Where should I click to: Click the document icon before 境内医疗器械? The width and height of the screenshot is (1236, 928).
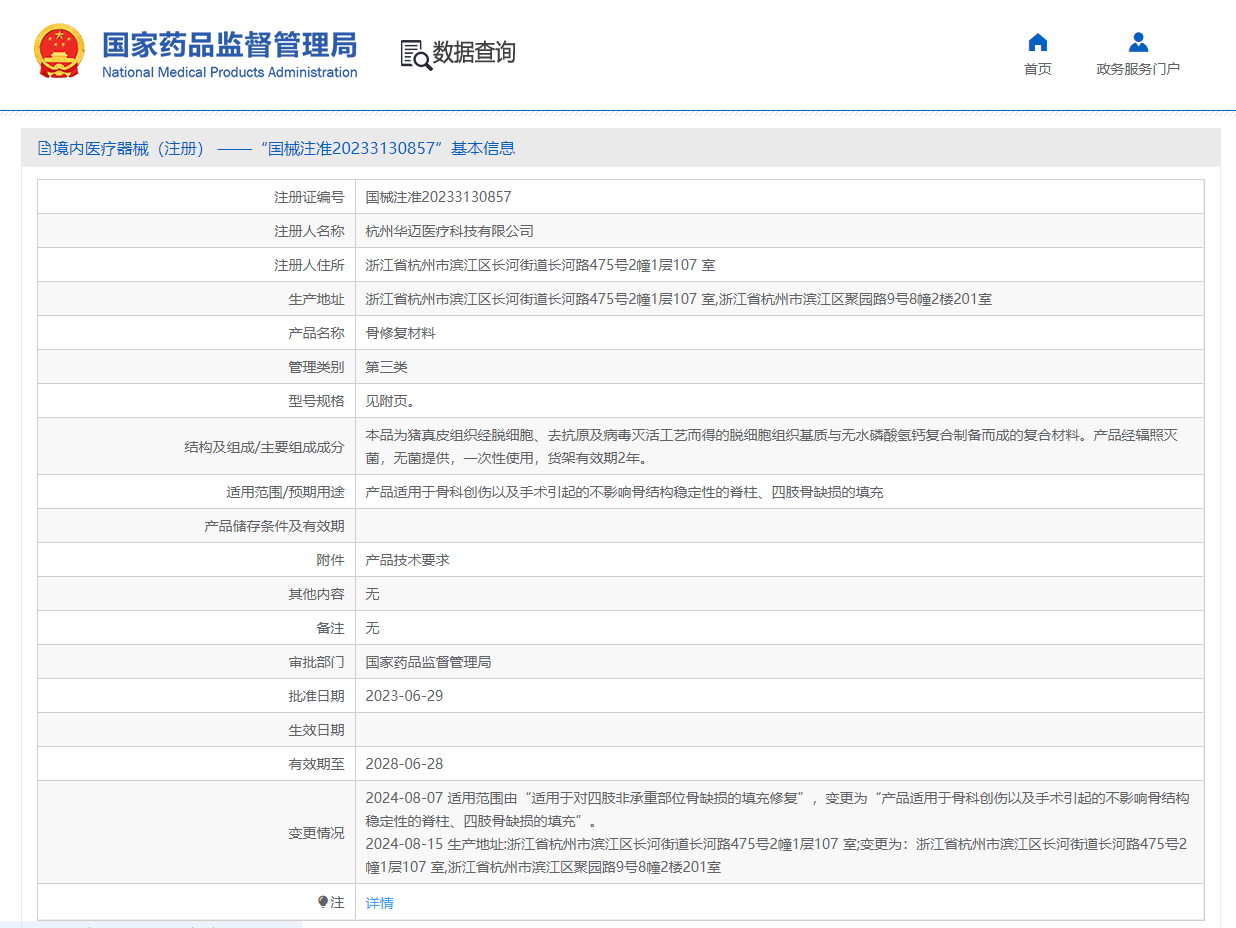[44, 148]
